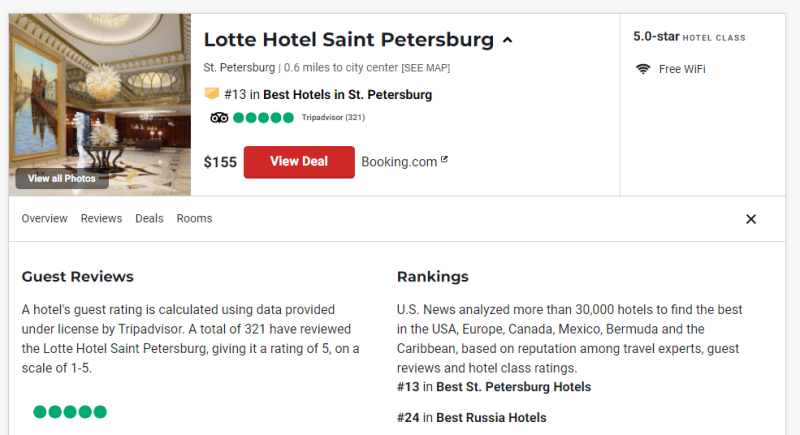The width and height of the screenshot is (800, 435).
Task: Select the Rooms tab
Action: 194,218
